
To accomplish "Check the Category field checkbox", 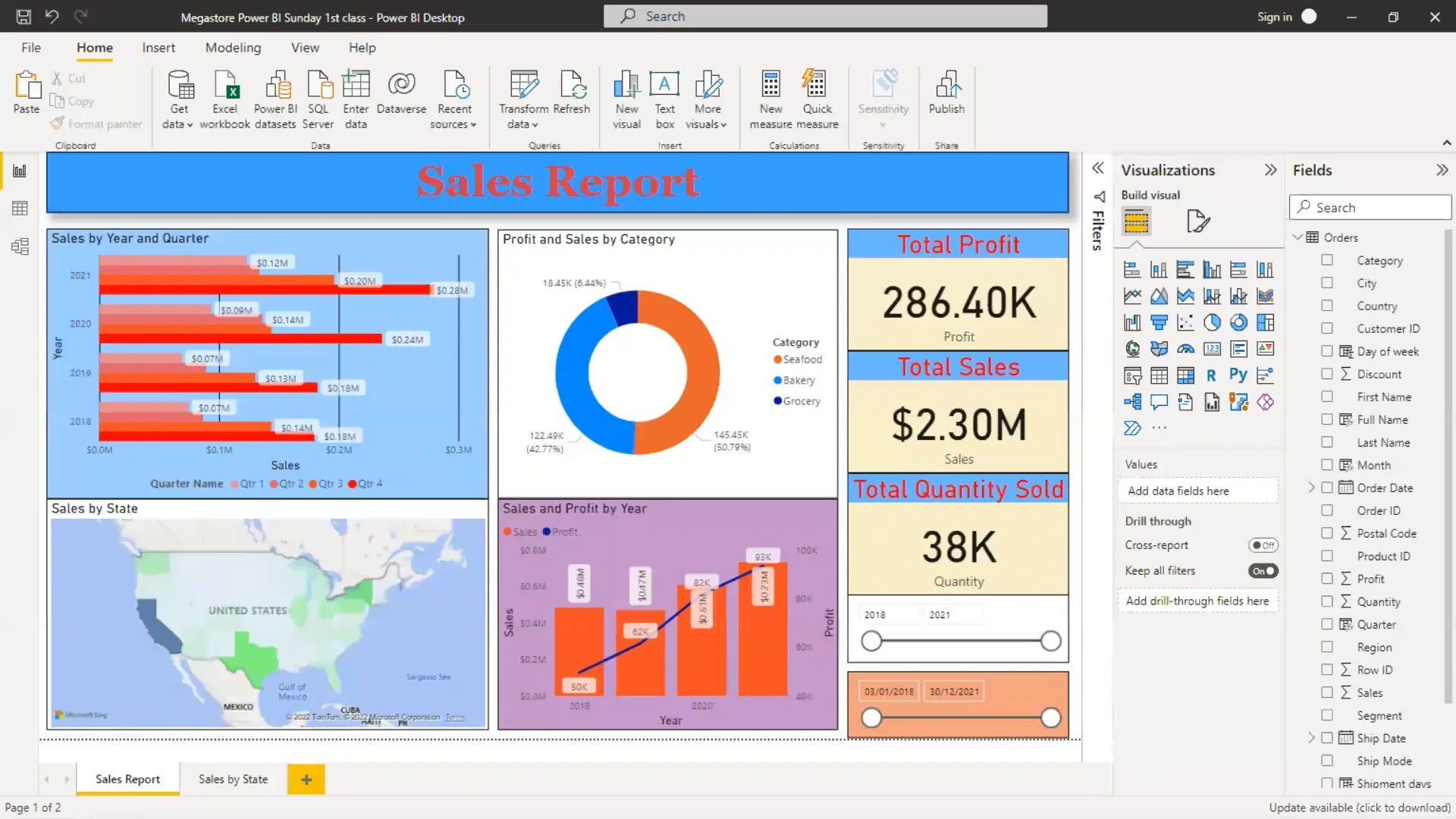I will coord(1326,260).
